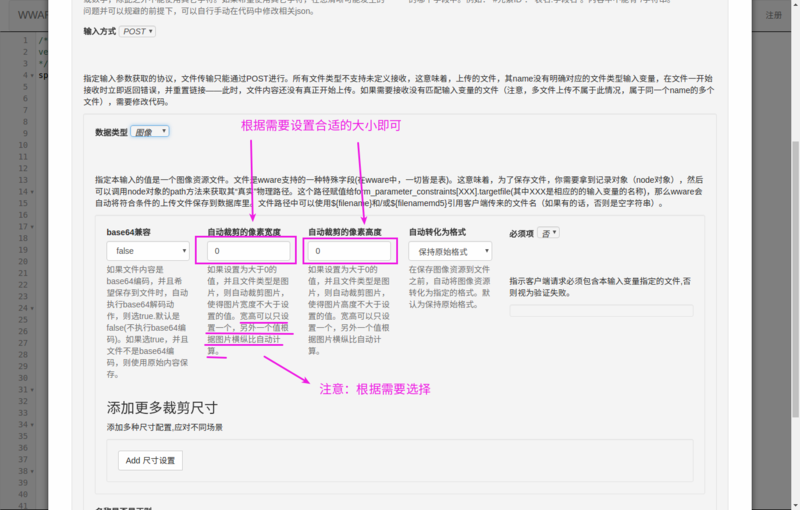Click the 注册 link in the background page

773,15
